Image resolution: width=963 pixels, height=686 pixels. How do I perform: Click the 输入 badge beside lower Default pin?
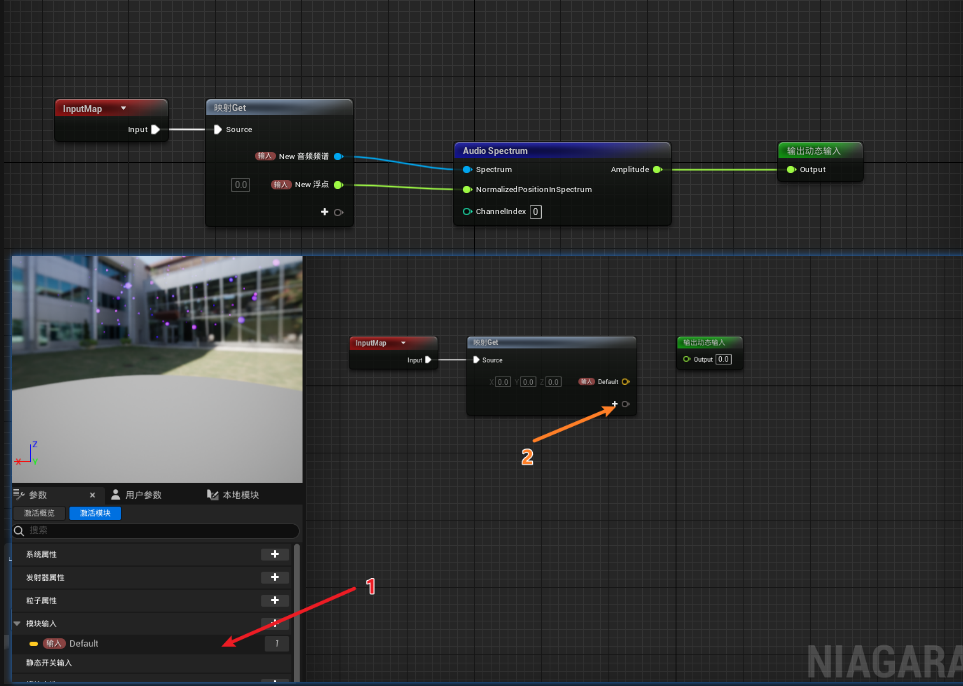[x=587, y=381]
